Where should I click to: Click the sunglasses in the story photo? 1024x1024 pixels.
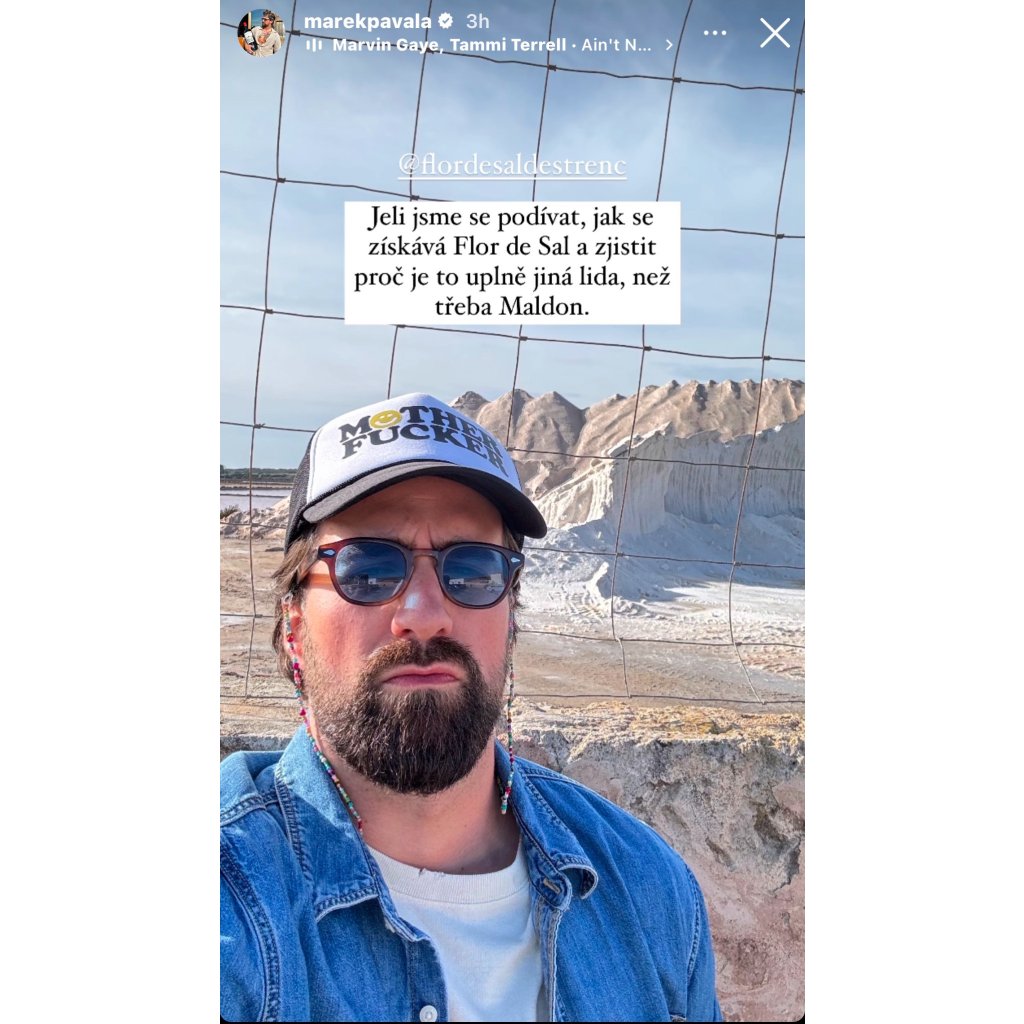pos(419,571)
